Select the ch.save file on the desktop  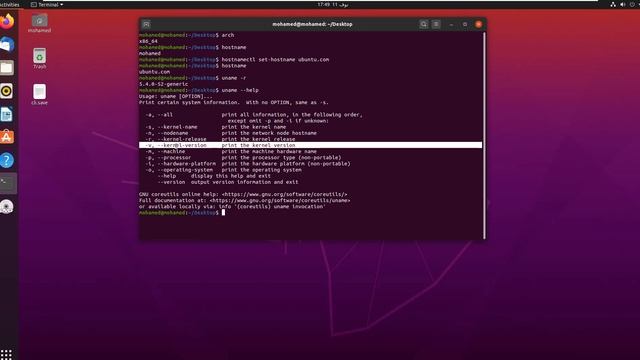pos(40,95)
